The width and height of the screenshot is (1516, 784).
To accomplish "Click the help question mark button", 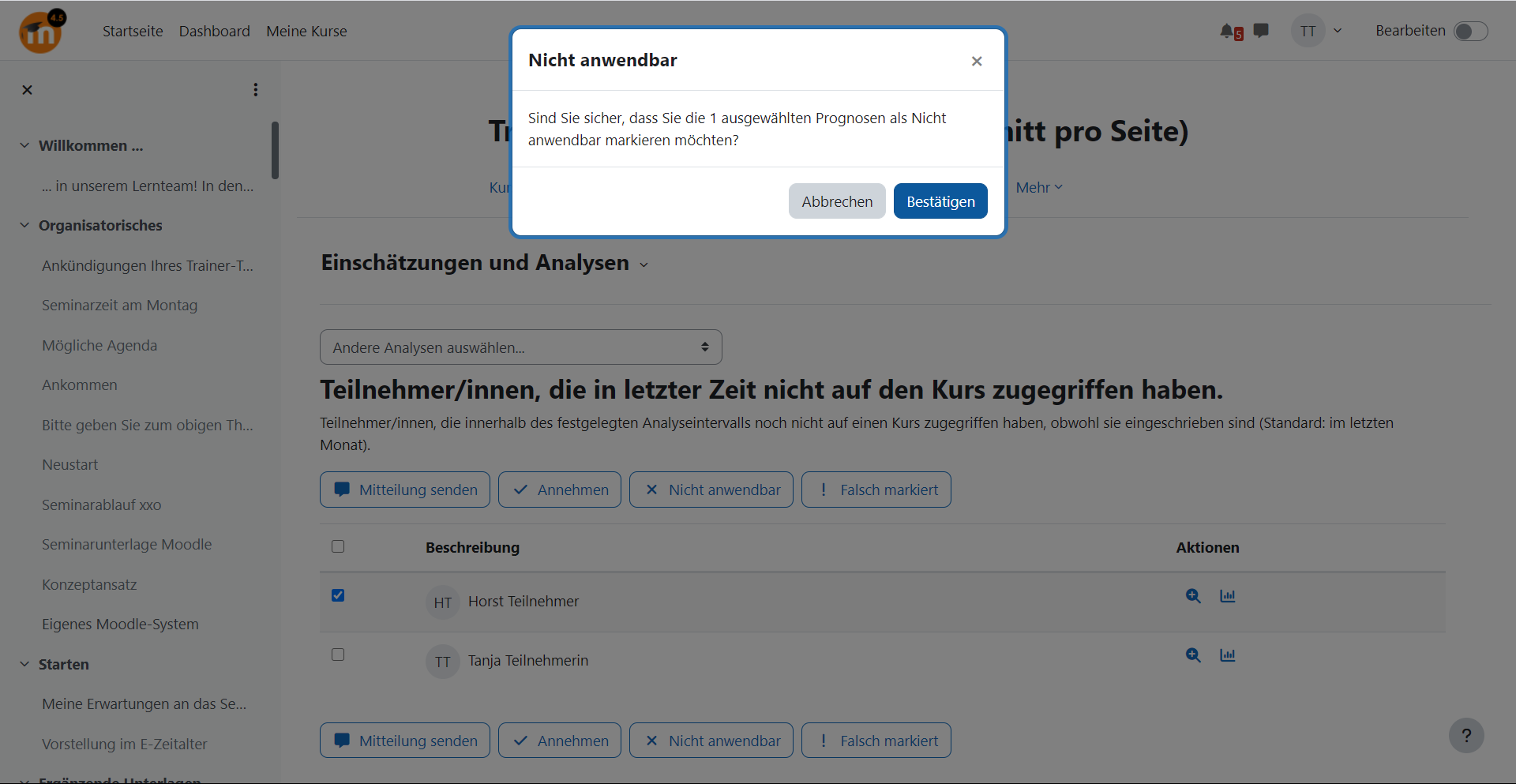I will pos(1466,735).
